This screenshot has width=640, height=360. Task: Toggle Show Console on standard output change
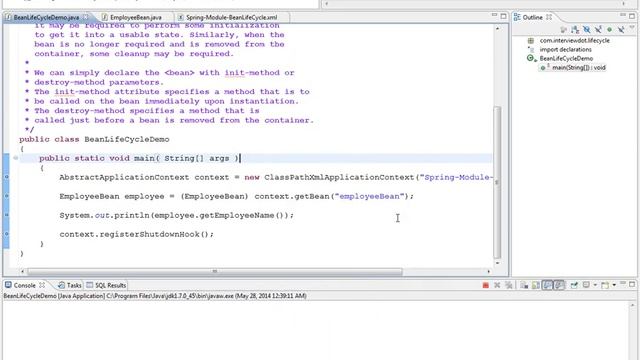[547, 285]
